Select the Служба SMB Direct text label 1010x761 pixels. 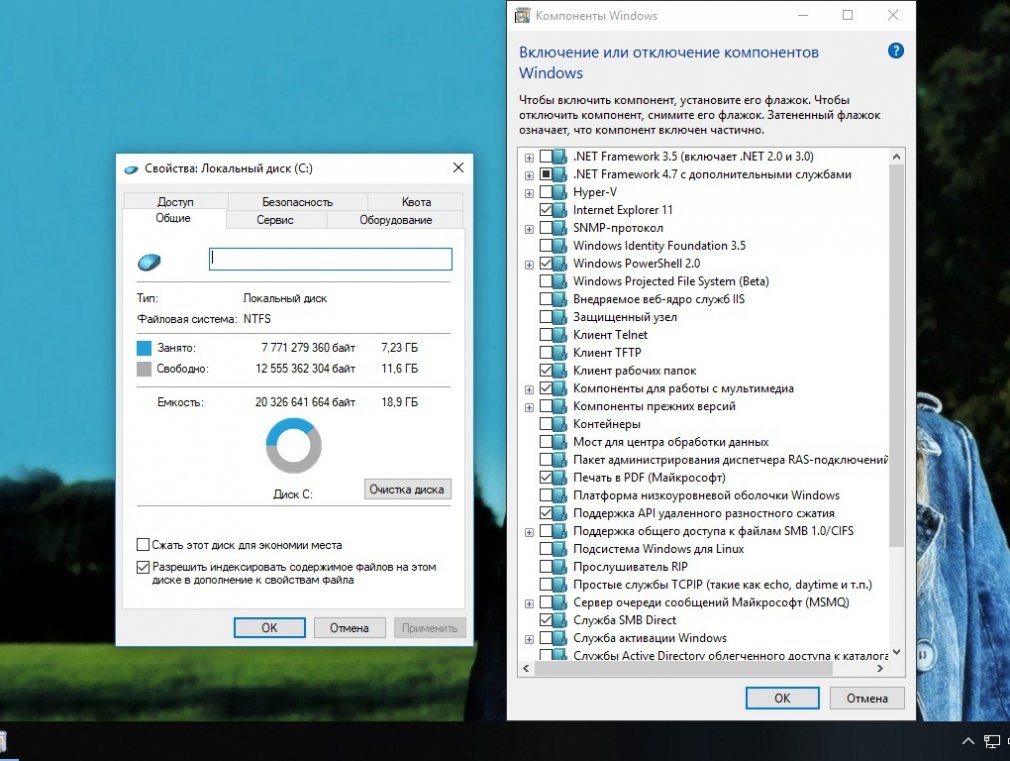624,621
